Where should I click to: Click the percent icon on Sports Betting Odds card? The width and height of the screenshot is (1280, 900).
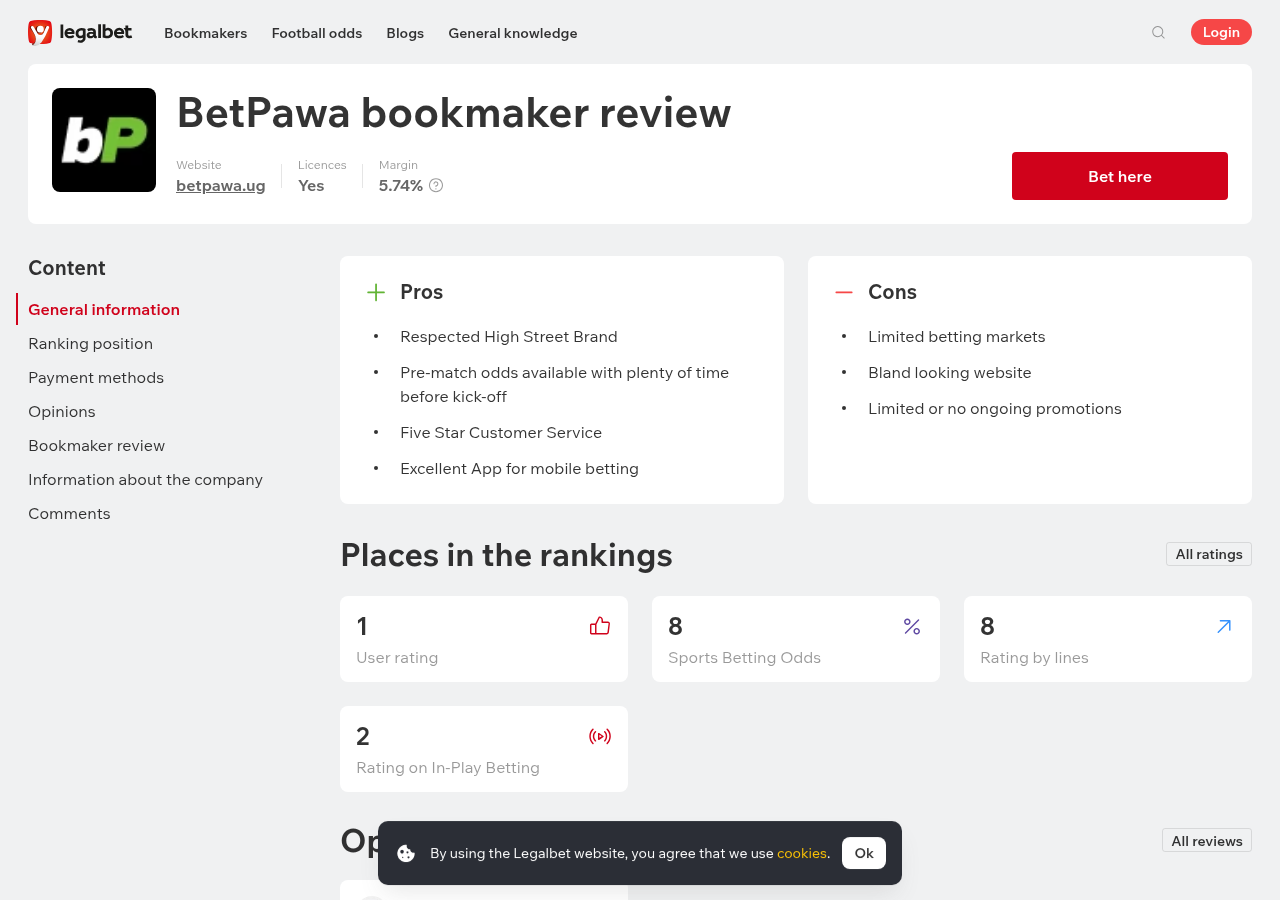[912, 626]
